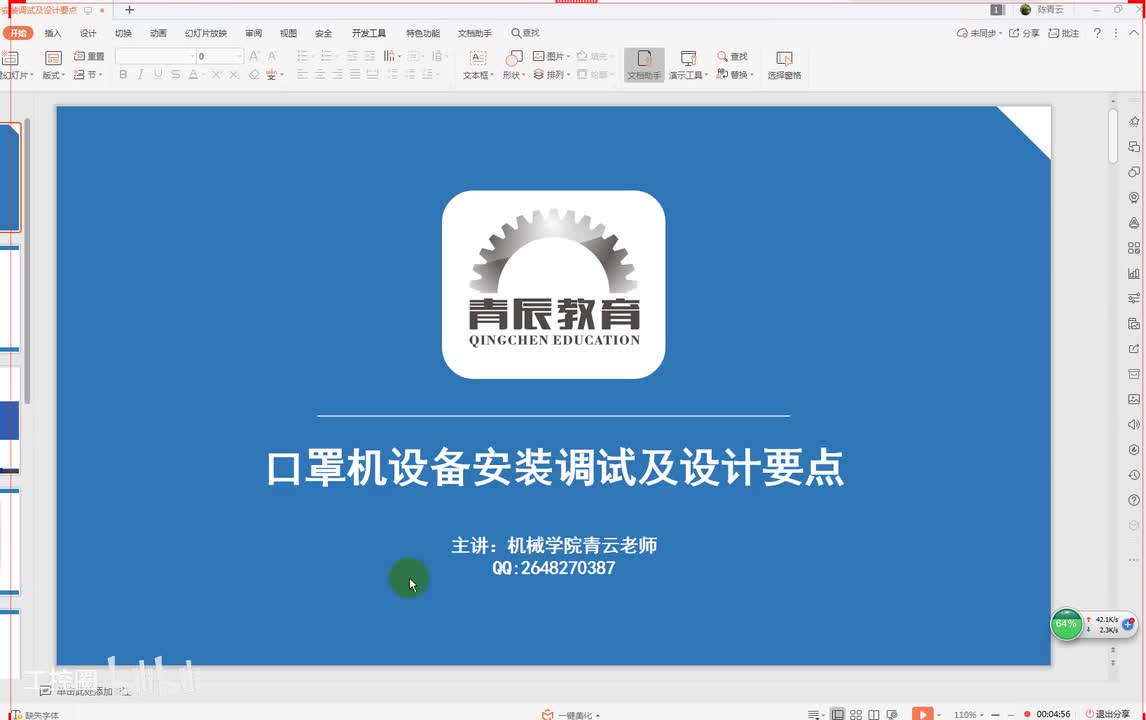The image size is (1146, 720).
Task: Toggle italic formatting
Action: pos(140,75)
